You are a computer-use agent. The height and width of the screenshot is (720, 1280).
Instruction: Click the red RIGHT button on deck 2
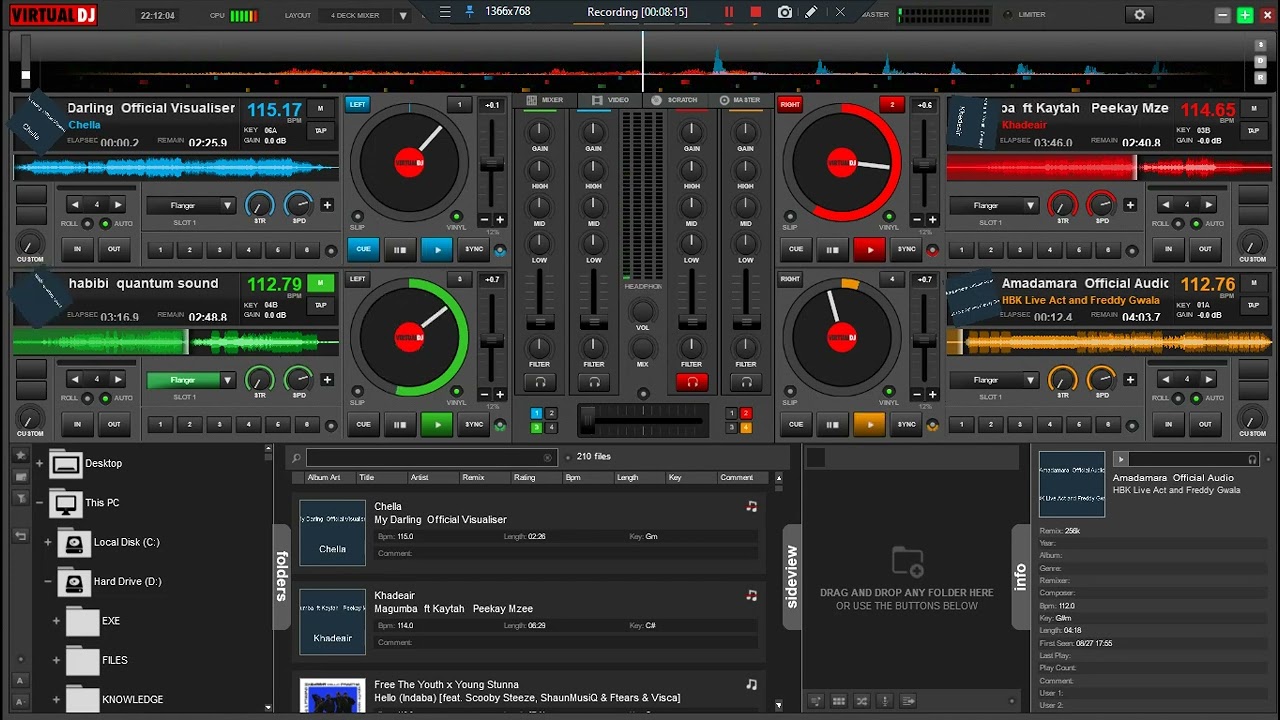[x=790, y=104]
